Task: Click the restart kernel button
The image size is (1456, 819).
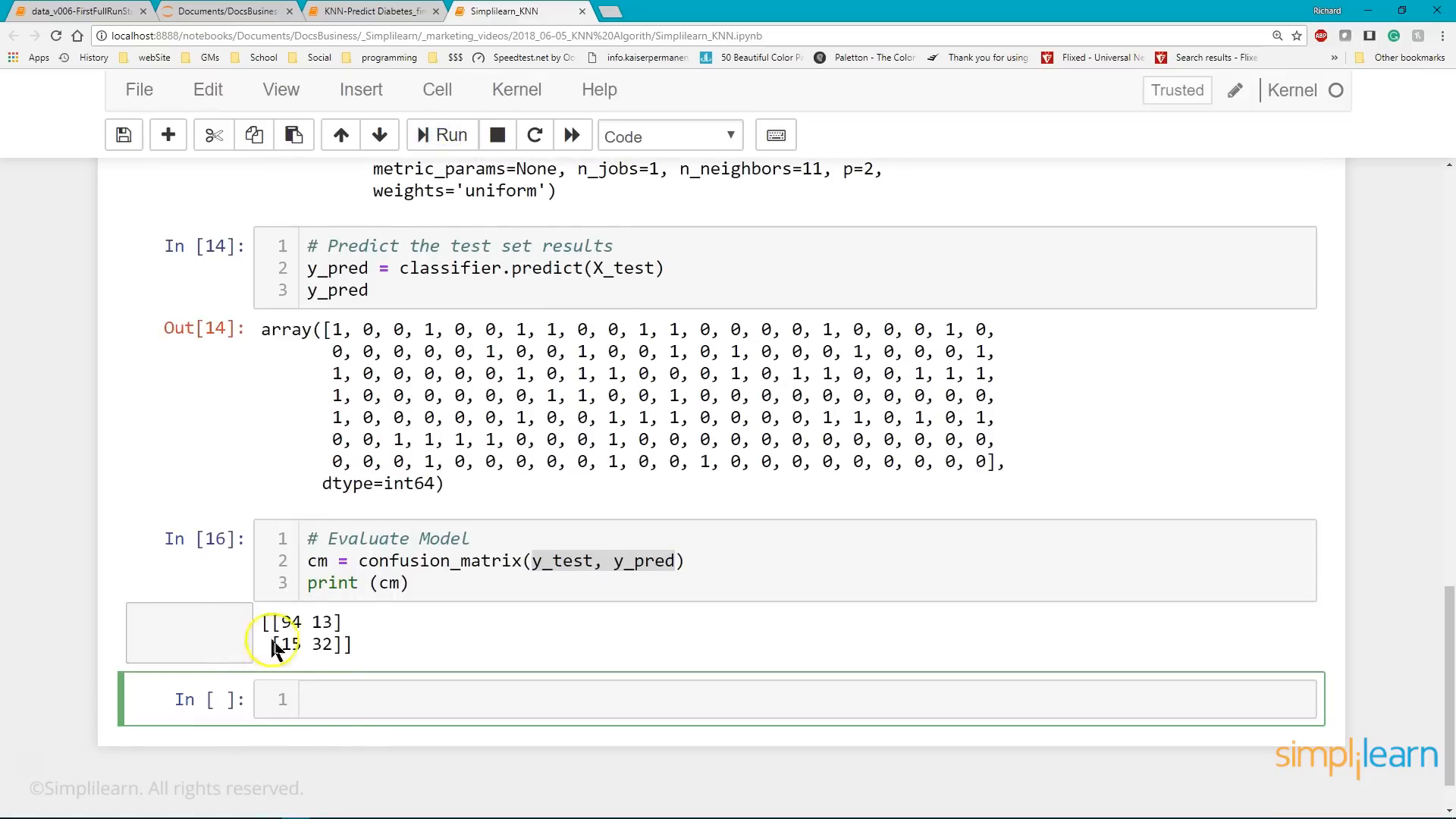Action: pos(535,135)
